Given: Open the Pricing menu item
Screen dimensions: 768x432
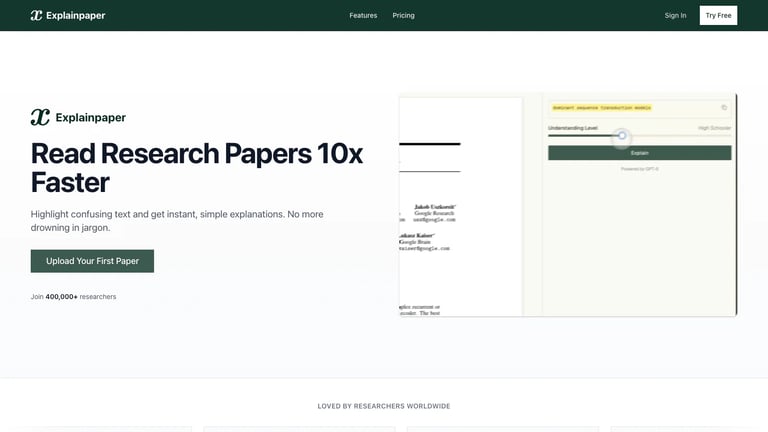Looking at the screenshot, I should pyautogui.click(x=403, y=15).
